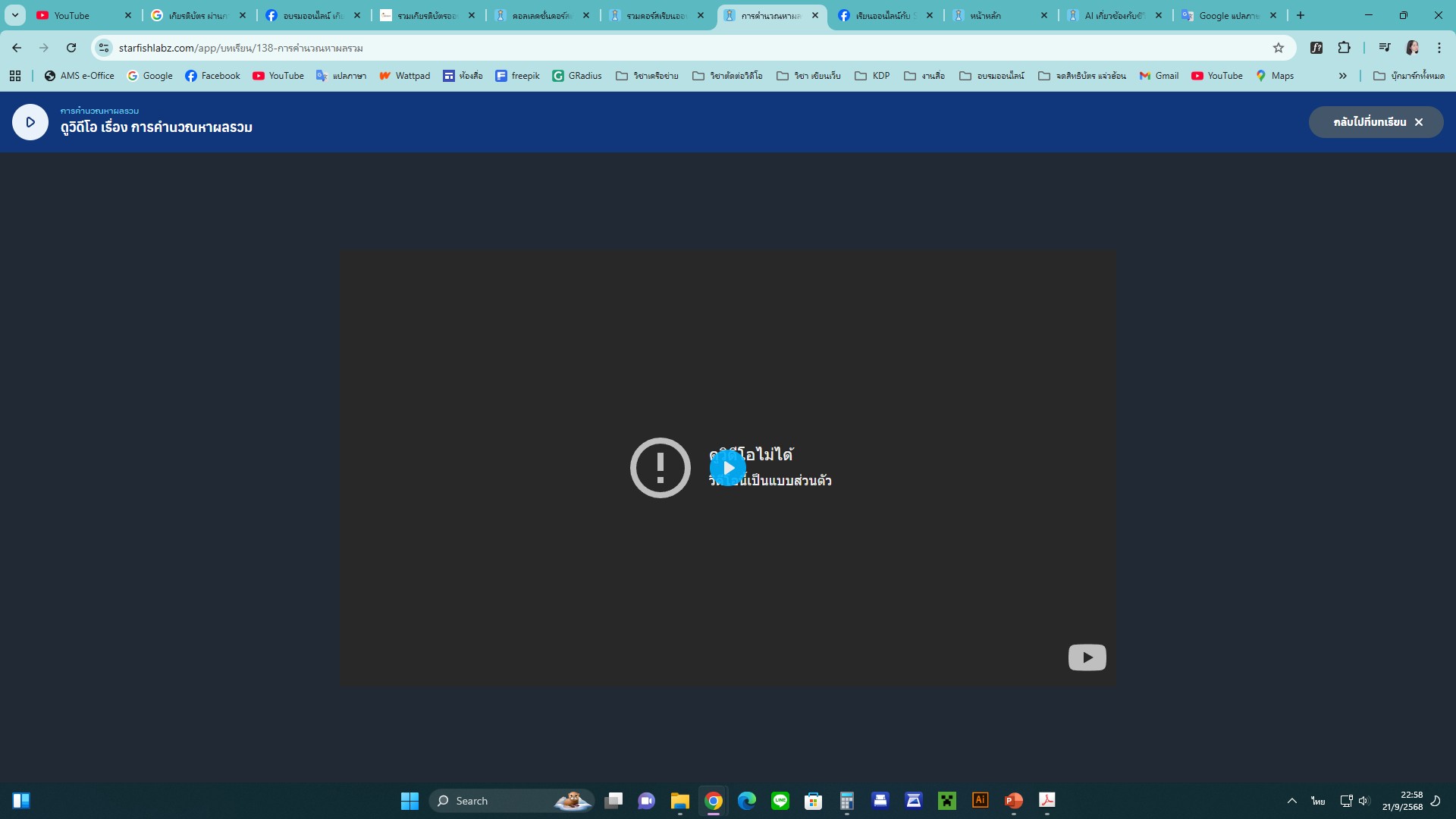Open the media control icon in toolbar
The image size is (1456, 819).
1385,48
